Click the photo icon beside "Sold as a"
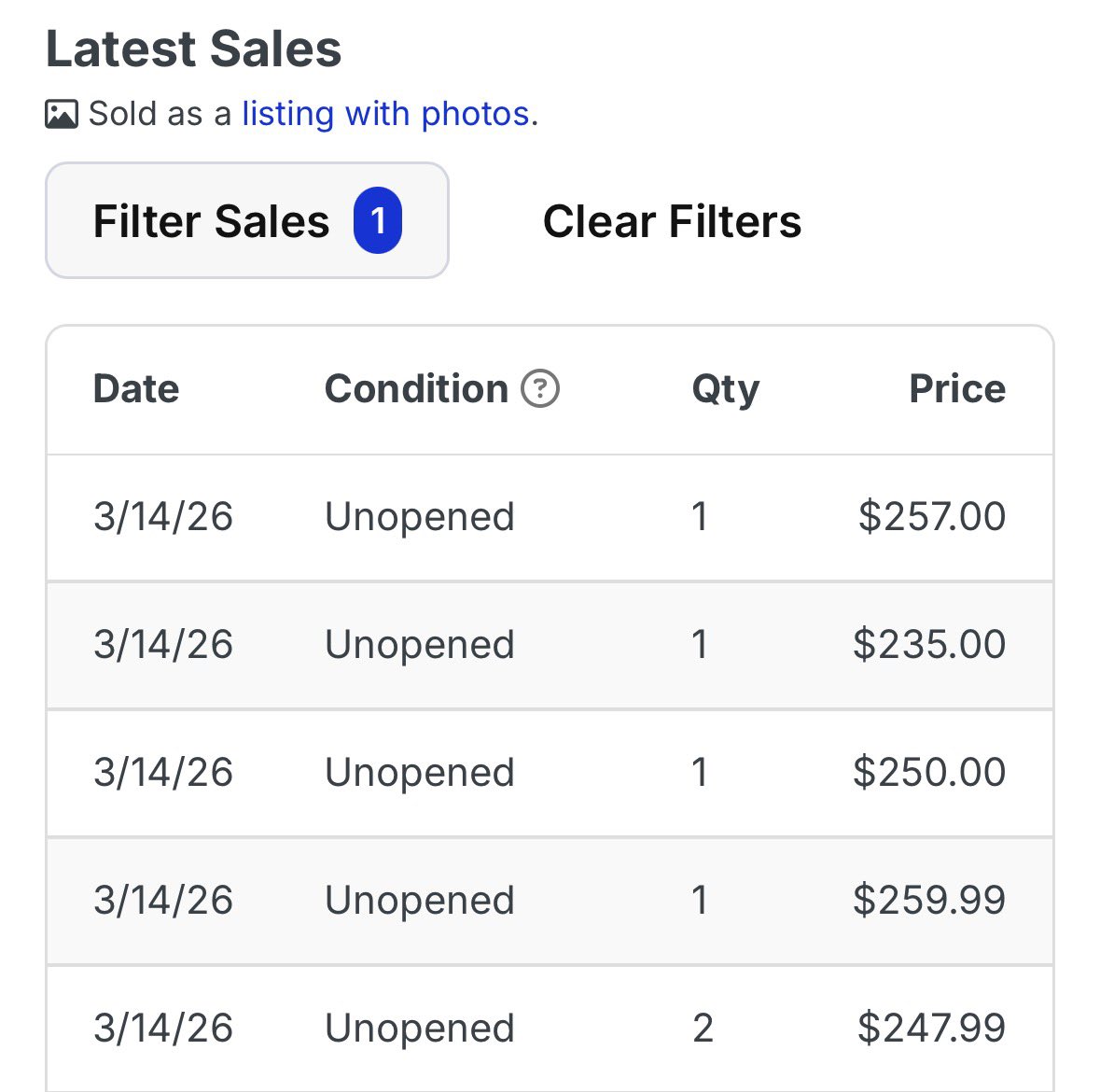This screenshot has height=1092, width=1100. (62, 115)
